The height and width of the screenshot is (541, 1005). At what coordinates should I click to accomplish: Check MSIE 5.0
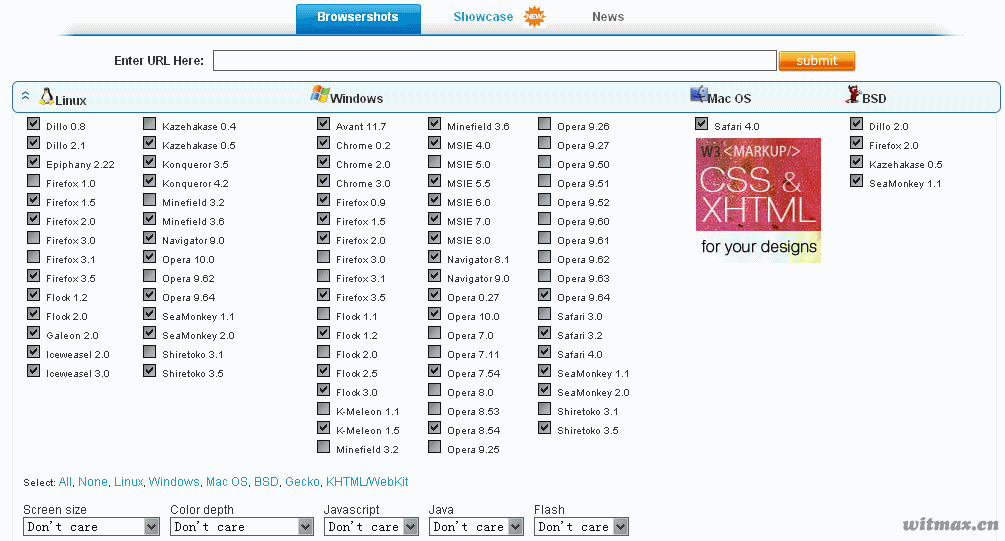coord(435,161)
